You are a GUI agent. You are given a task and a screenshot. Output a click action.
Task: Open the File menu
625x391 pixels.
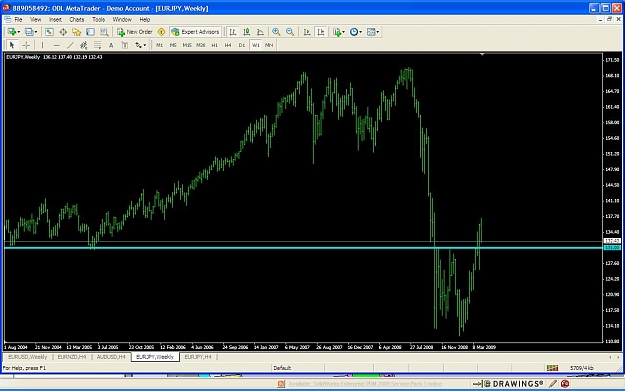click(x=18, y=19)
